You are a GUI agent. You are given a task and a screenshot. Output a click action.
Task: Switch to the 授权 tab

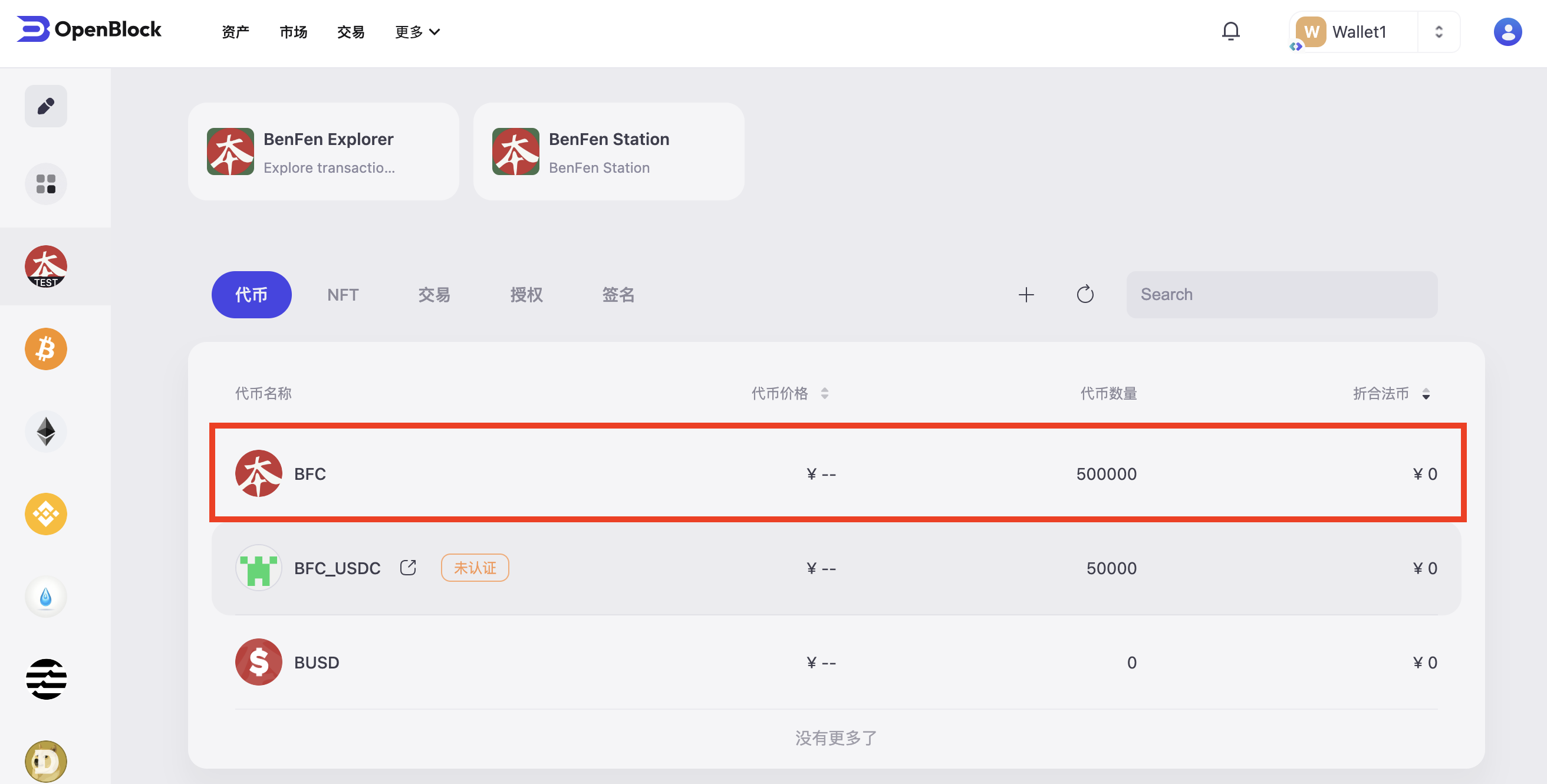coord(526,295)
